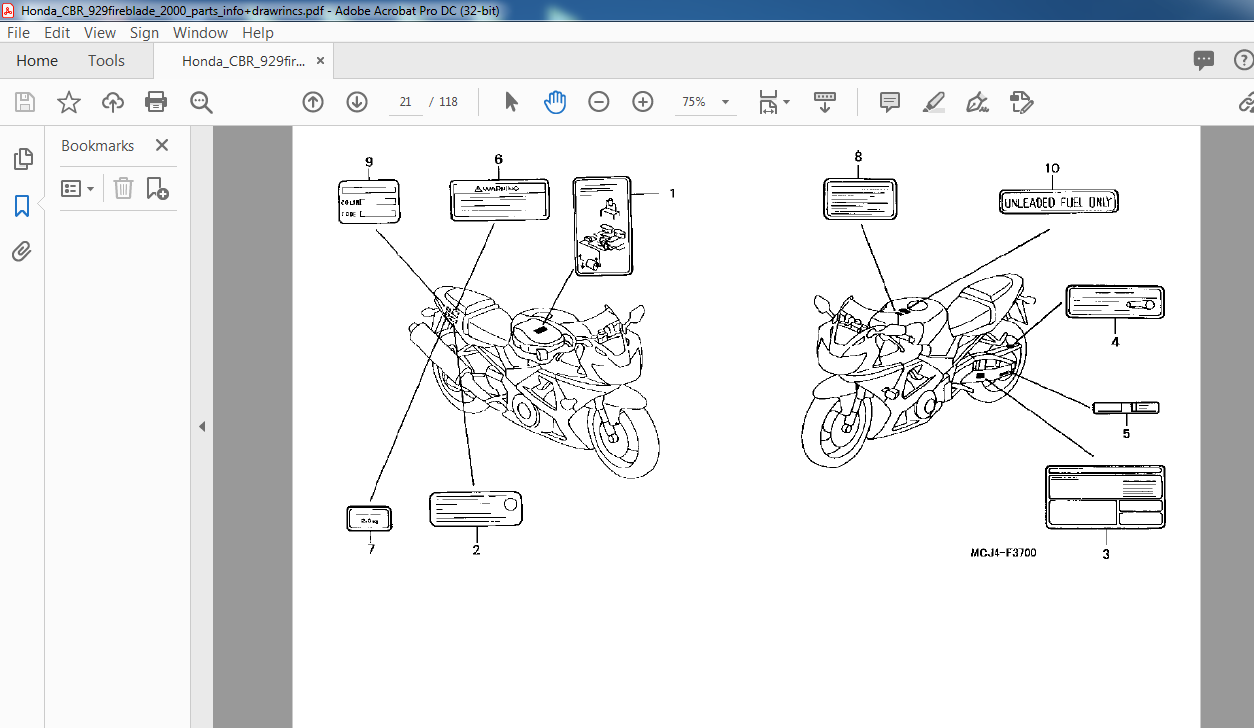Click the stamp tool icon
Viewport: 1254px width, 728px height.
(1021, 102)
